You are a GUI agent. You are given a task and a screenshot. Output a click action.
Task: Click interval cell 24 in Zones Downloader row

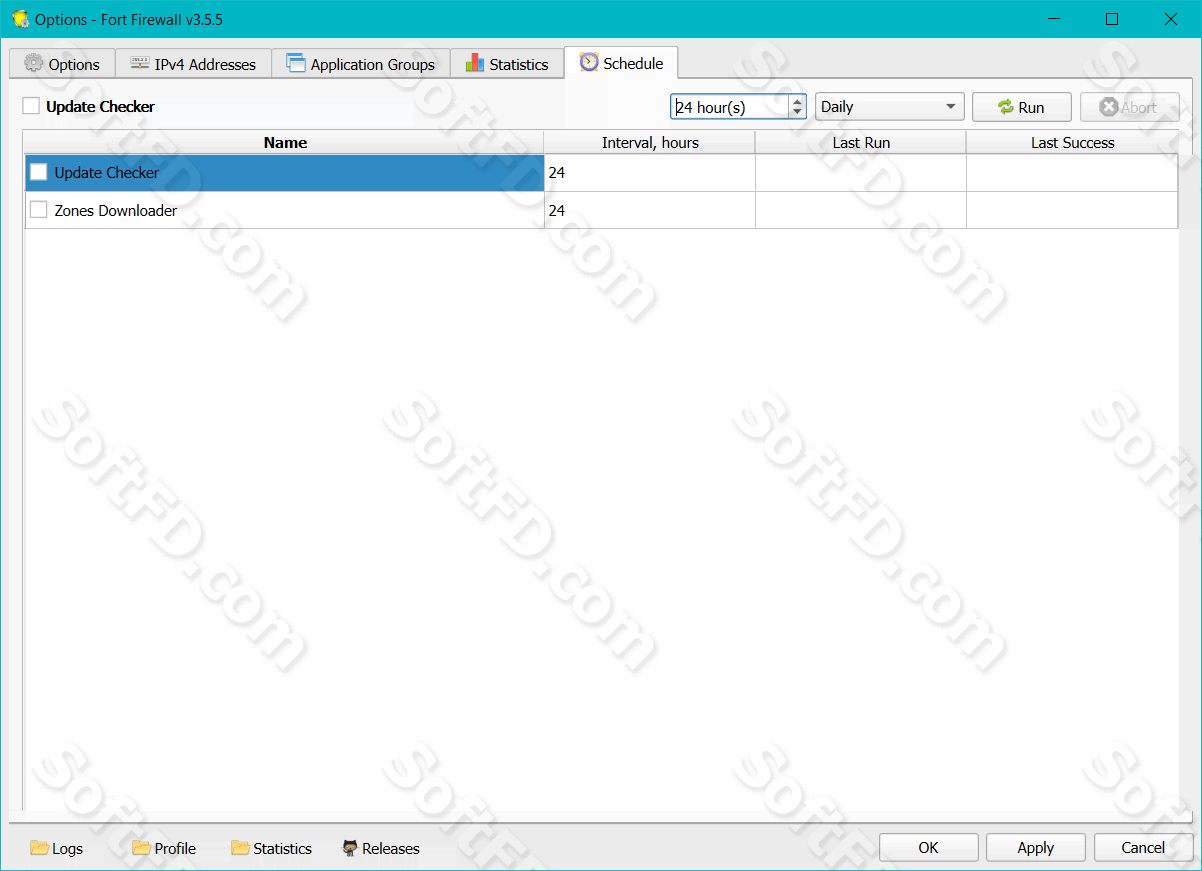coord(650,210)
